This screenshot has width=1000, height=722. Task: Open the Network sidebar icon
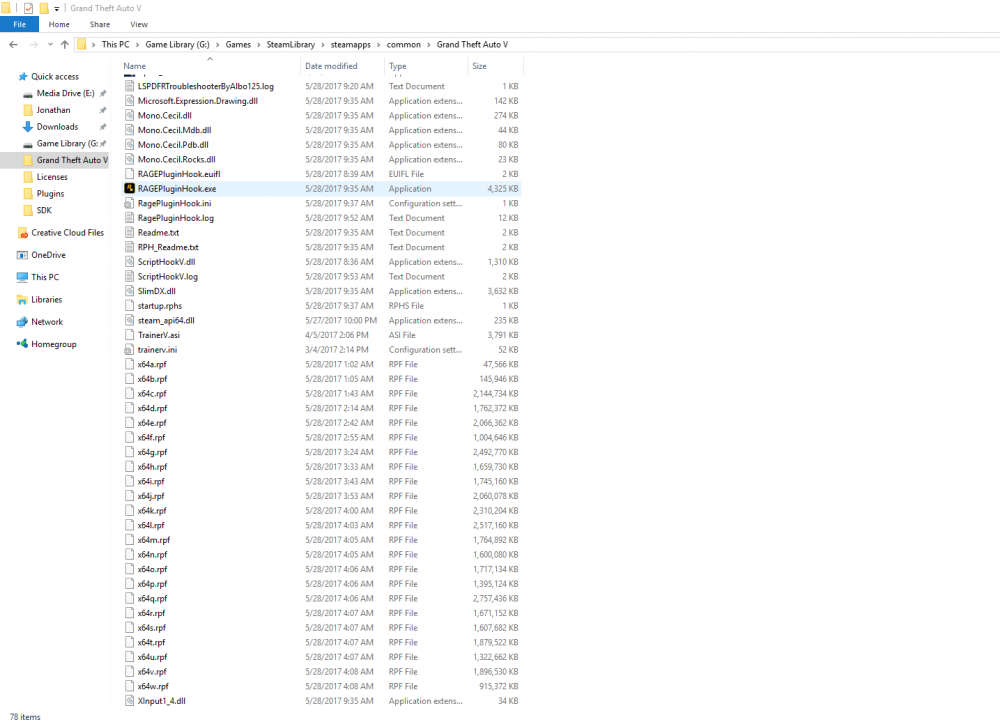[x=22, y=322]
